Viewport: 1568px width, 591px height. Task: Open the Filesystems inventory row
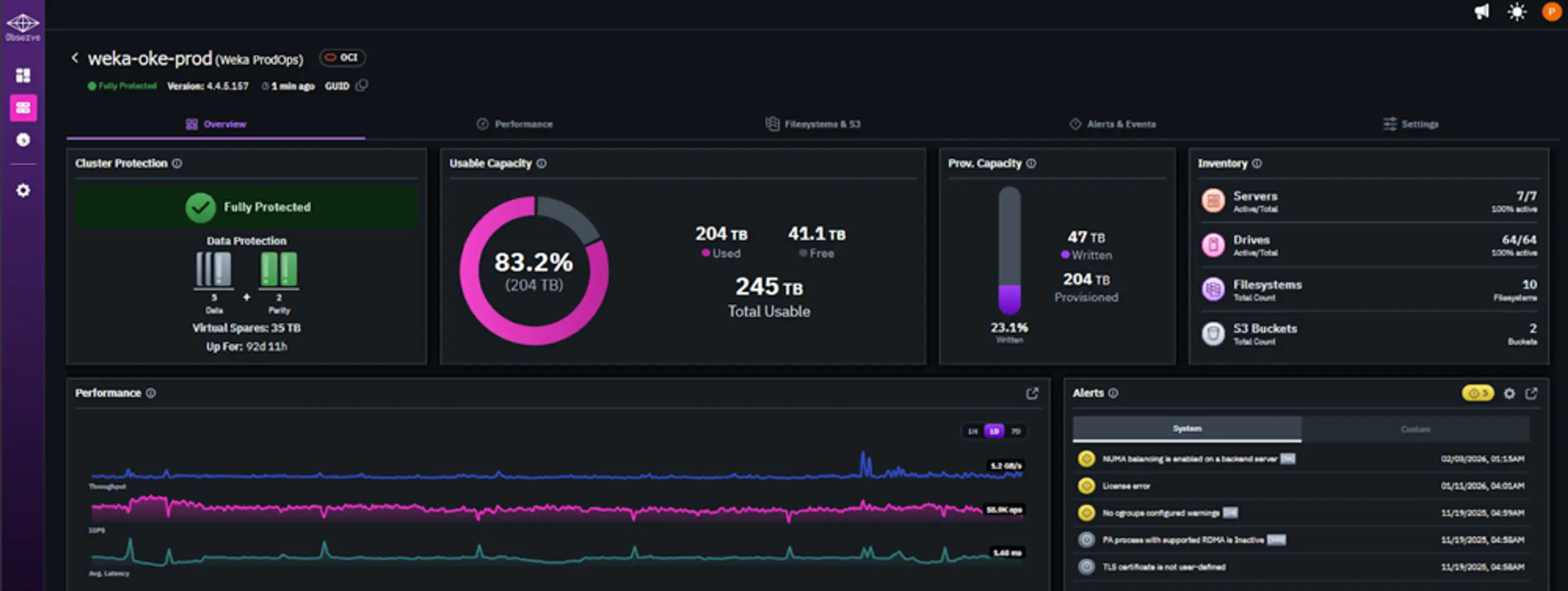coord(1368,289)
